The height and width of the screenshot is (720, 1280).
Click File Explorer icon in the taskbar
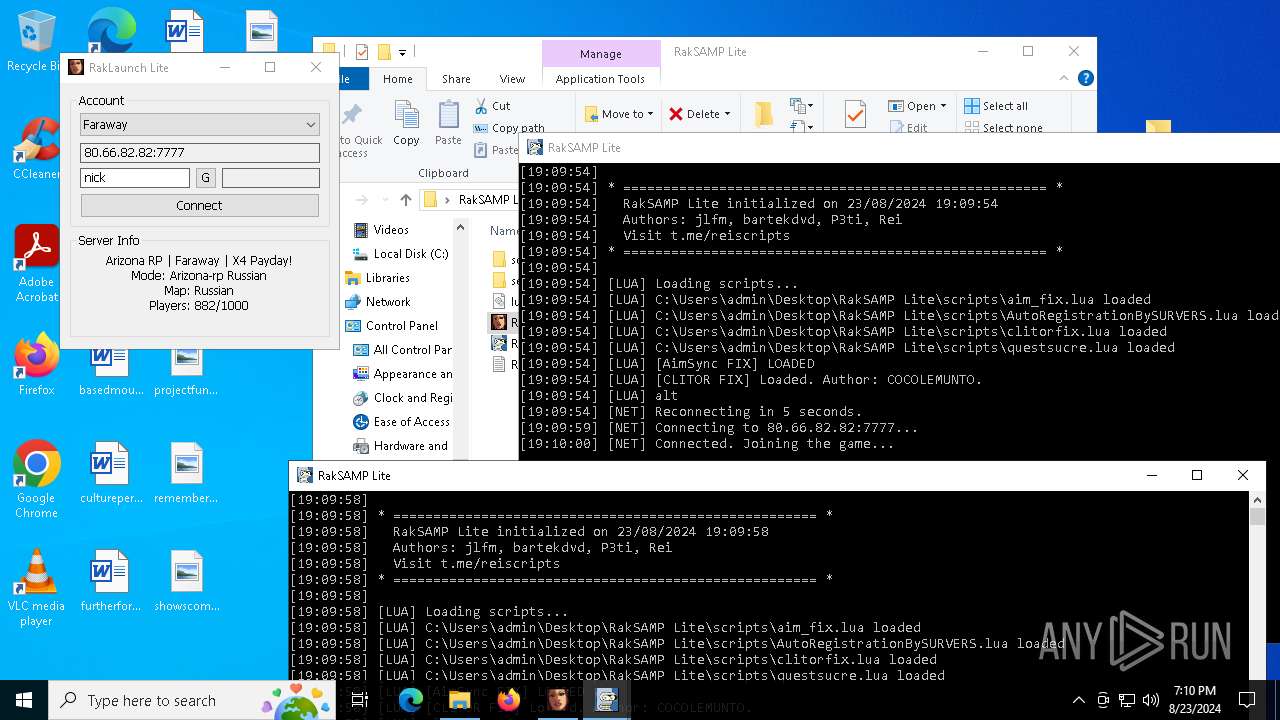[459, 700]
